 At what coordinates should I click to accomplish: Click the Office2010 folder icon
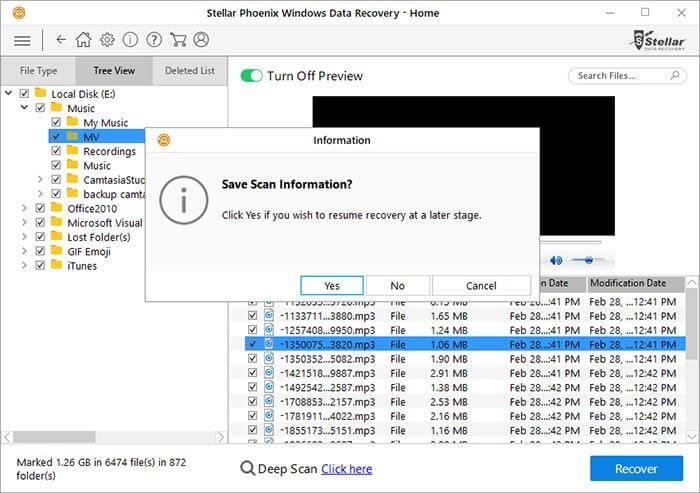pyautogui.click(x=57, y=207)
